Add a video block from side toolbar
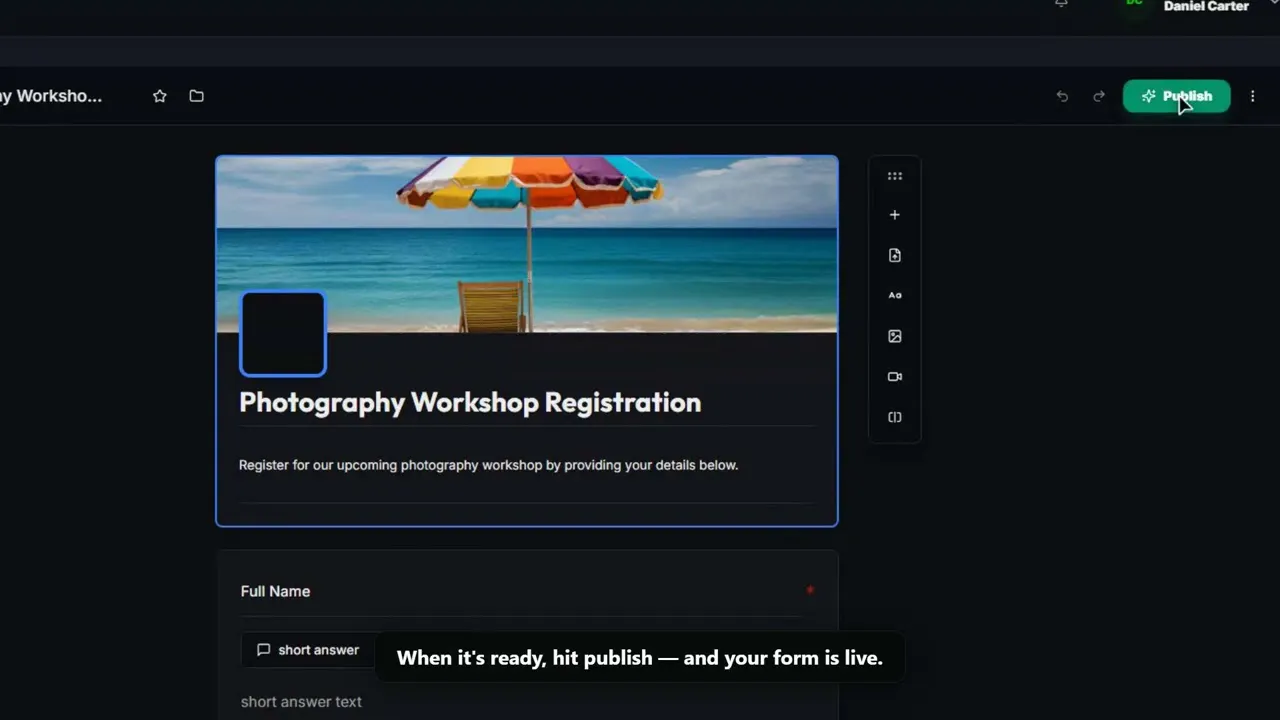 (x=895, y=377)
